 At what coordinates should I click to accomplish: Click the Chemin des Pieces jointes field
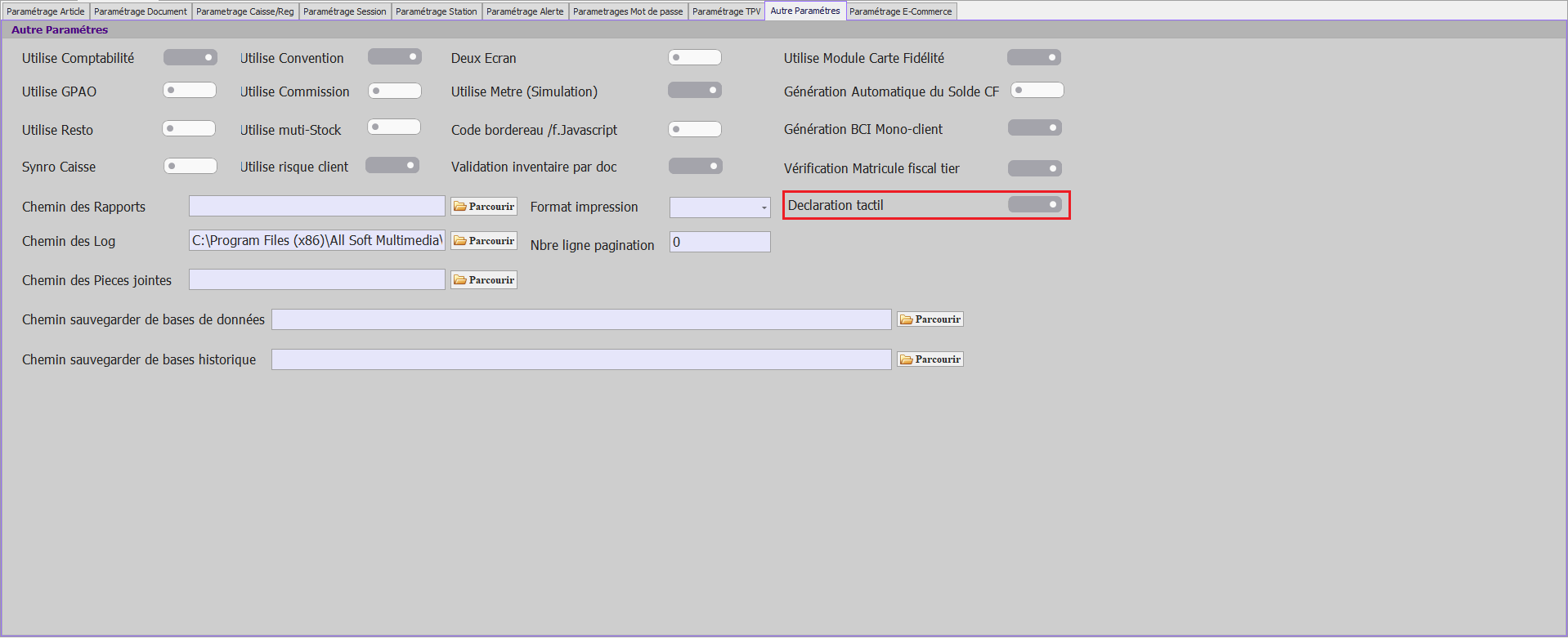[x=317, y=279]
